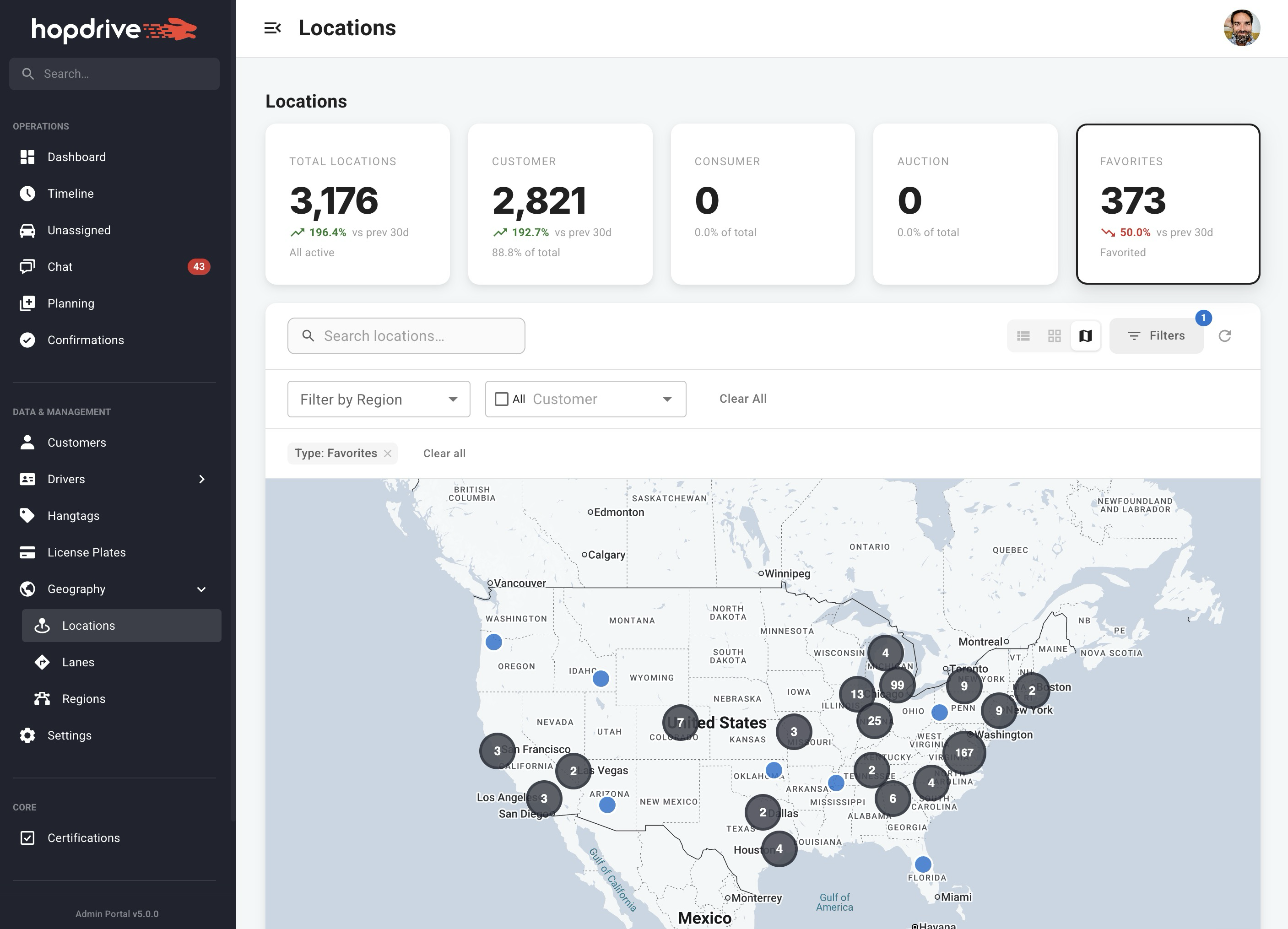
Task: Click the Clear All link
Action: (742, 399)
